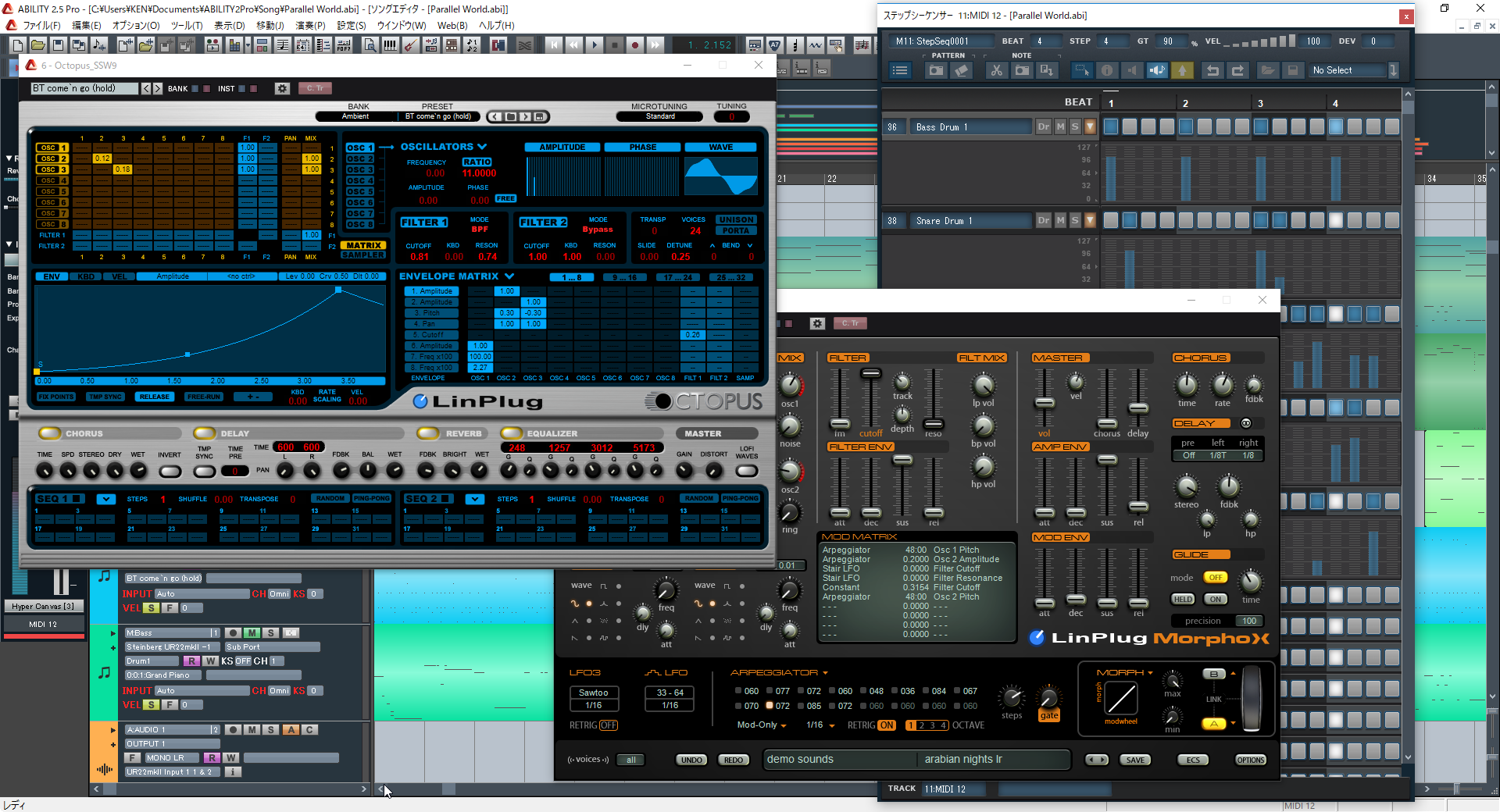
Task: Expand the OSCILLATORS dropdown chevron
Action: (482, 147)
